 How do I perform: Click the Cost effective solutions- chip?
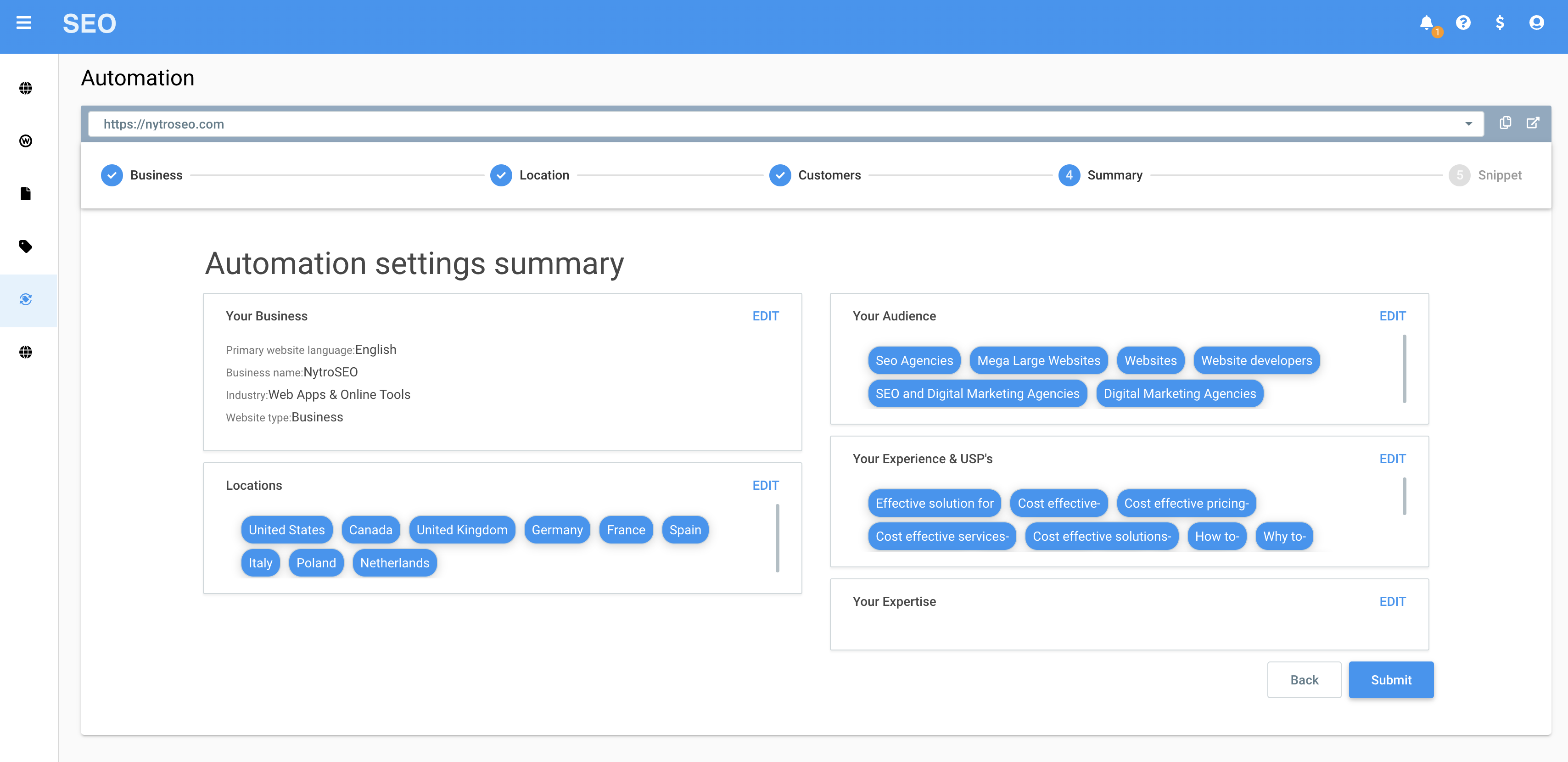pyautogui.click(x=1102, y=536)
